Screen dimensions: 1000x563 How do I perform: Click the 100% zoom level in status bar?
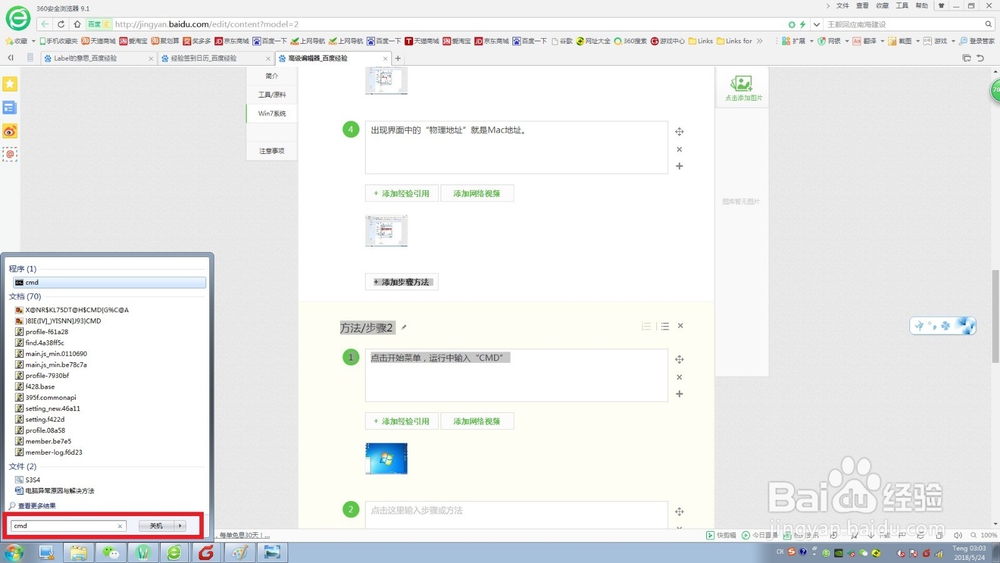point(989,535)
